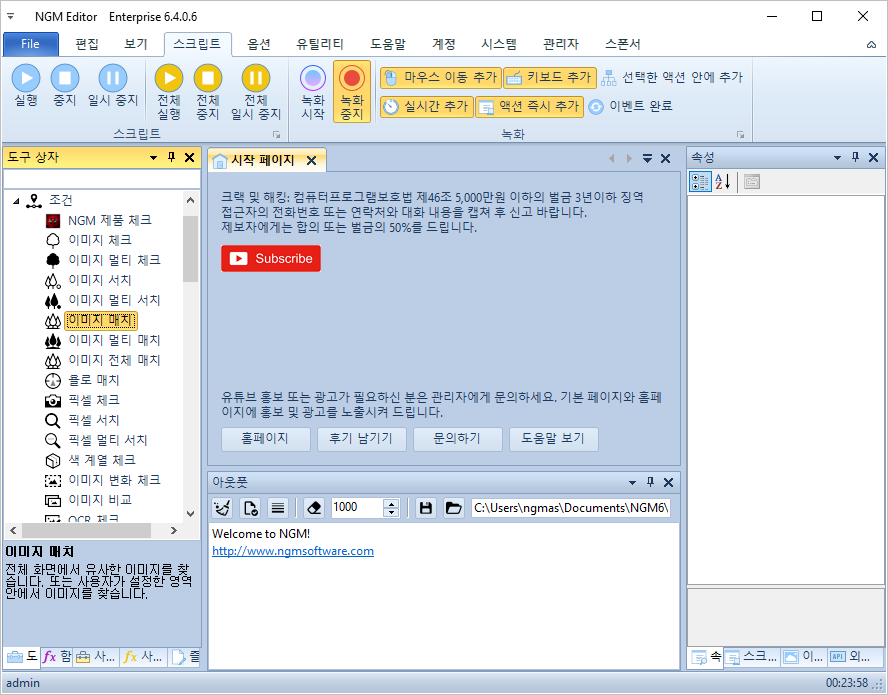Select 이미지 멀티 체크 item
This screenshot has height=695, width=888.
click(x=114, y=260)
